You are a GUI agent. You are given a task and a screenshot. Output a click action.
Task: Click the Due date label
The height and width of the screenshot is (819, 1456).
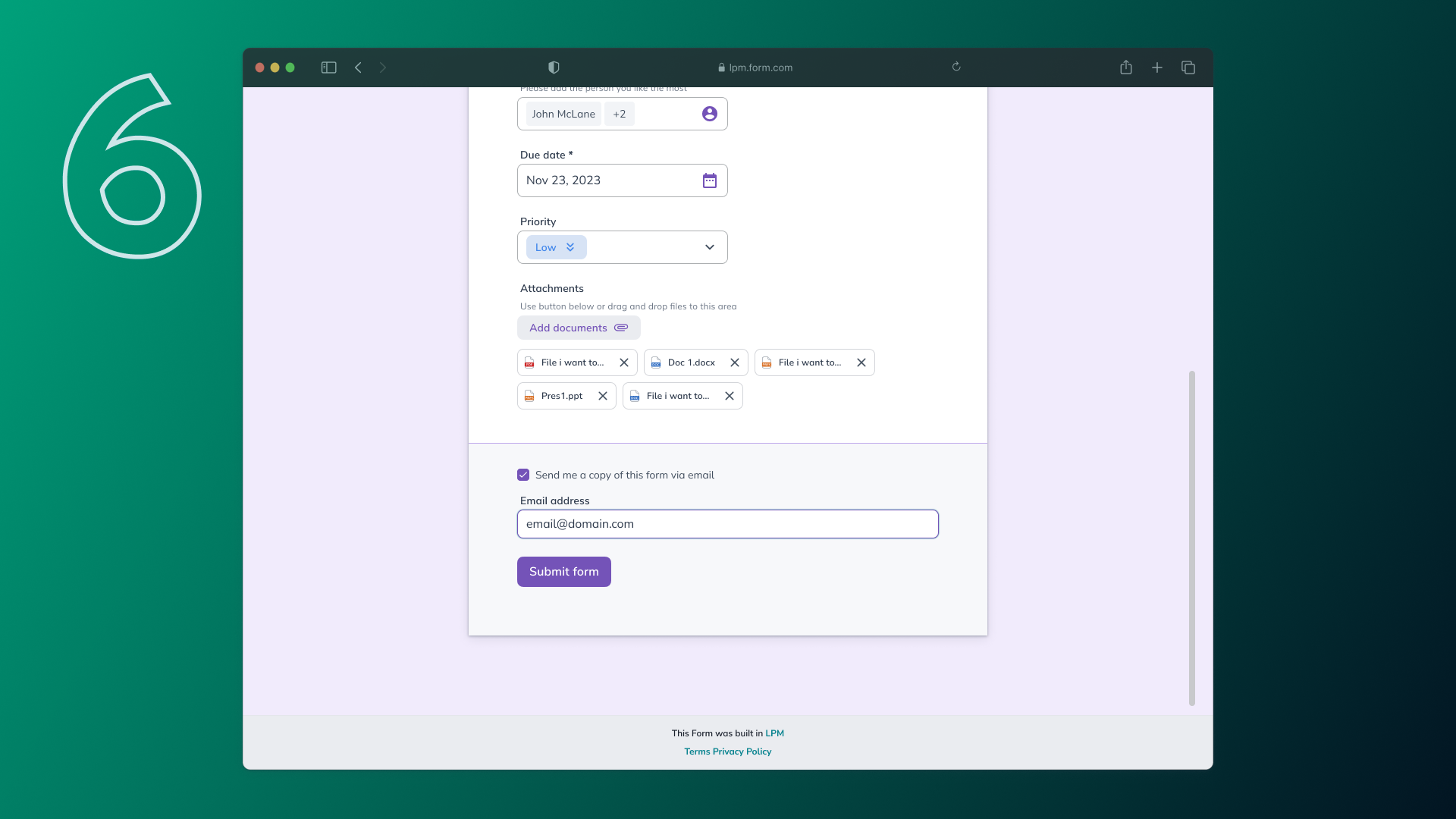547,155
